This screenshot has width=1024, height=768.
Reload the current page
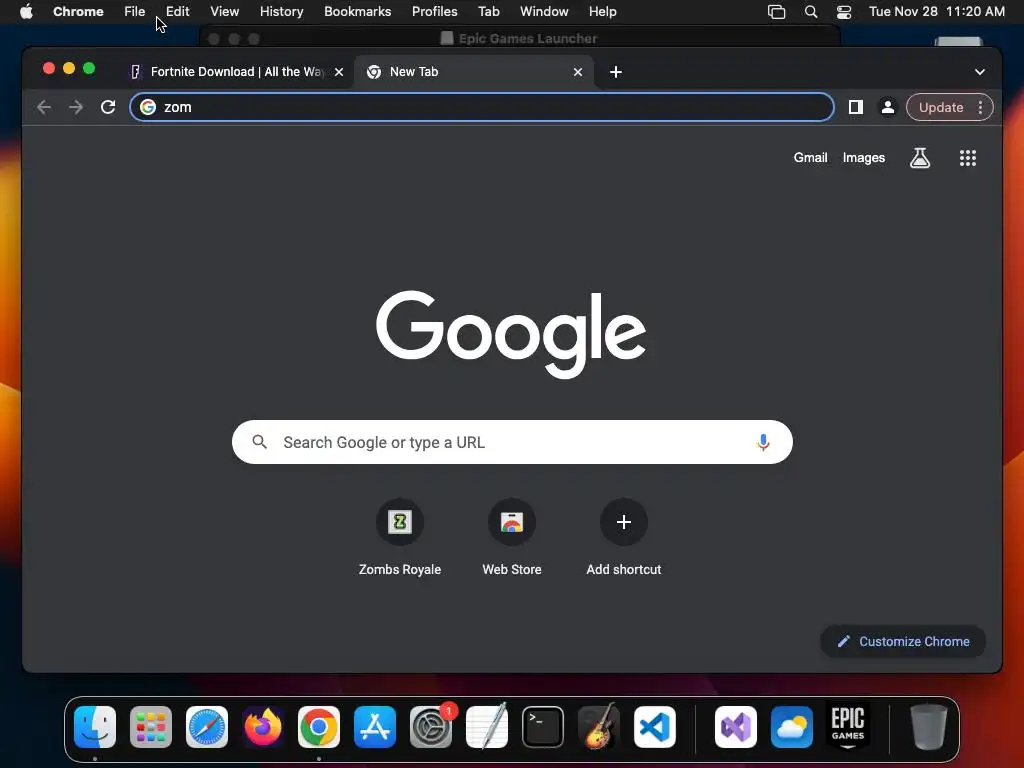108,107
